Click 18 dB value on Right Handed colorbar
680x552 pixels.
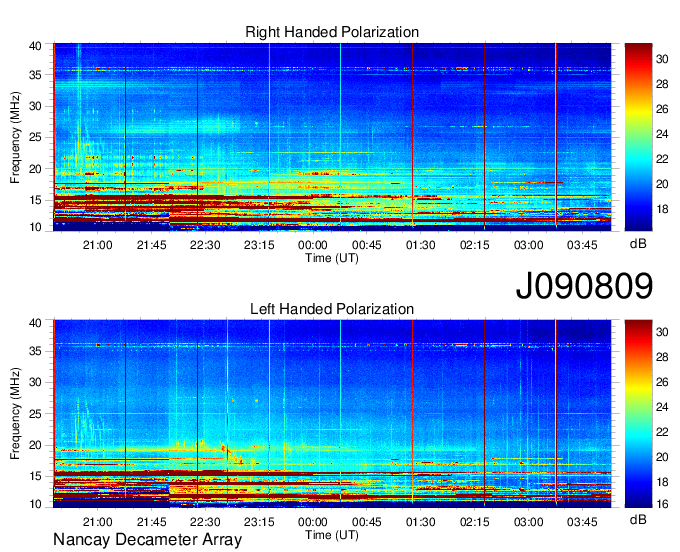click(x=662, y=209)
